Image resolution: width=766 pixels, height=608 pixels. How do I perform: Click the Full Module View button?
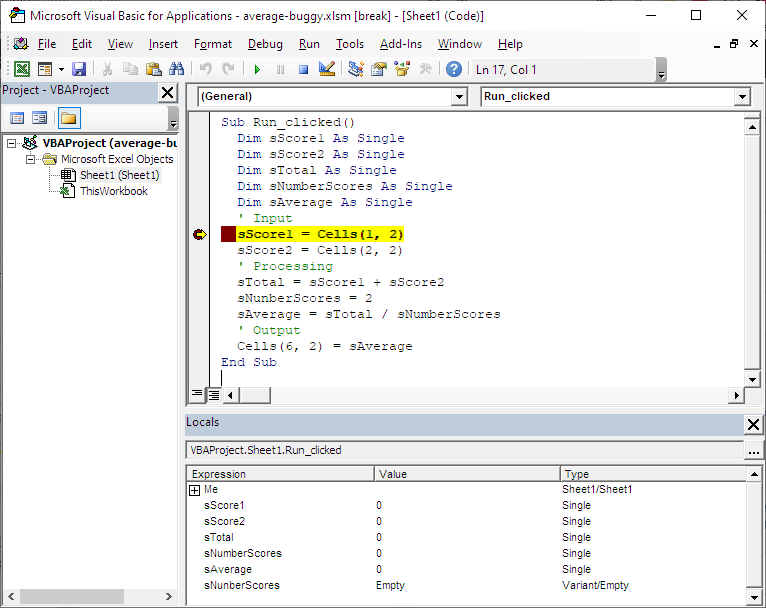tap(214, 394)
